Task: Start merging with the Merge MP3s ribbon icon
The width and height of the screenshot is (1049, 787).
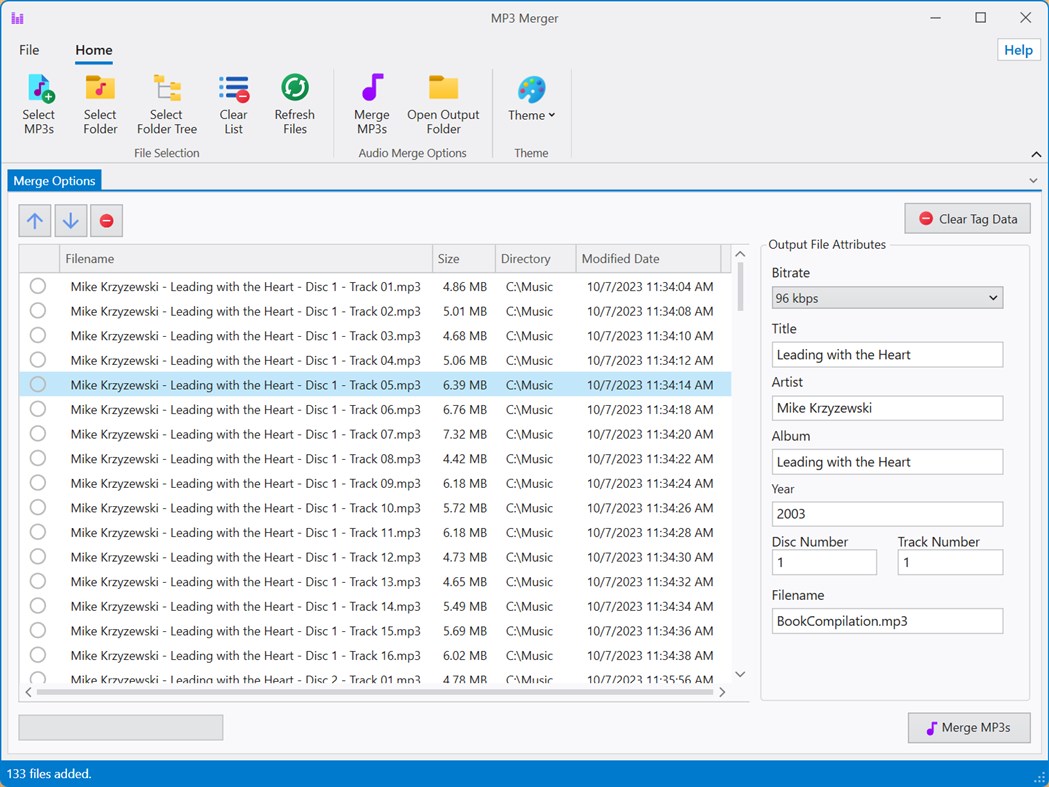Action: 371,103
